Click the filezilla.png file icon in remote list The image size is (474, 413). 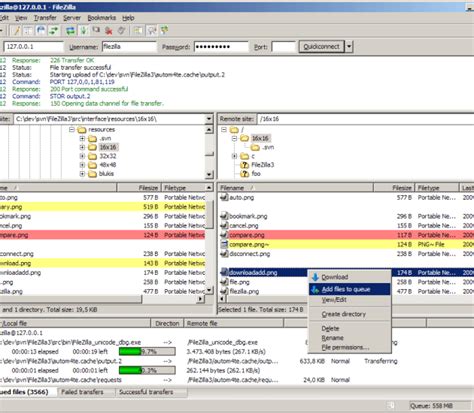click(x=224, y=291)
